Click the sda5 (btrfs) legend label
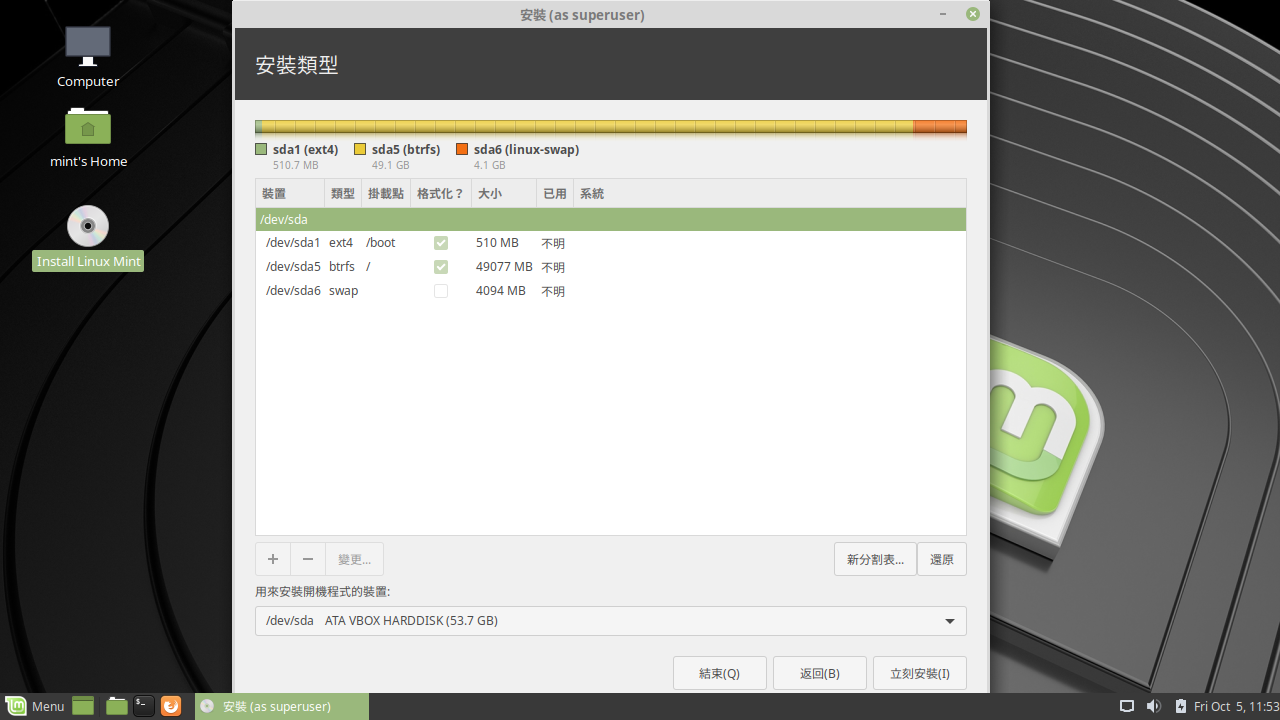 [x=406, y=150]
